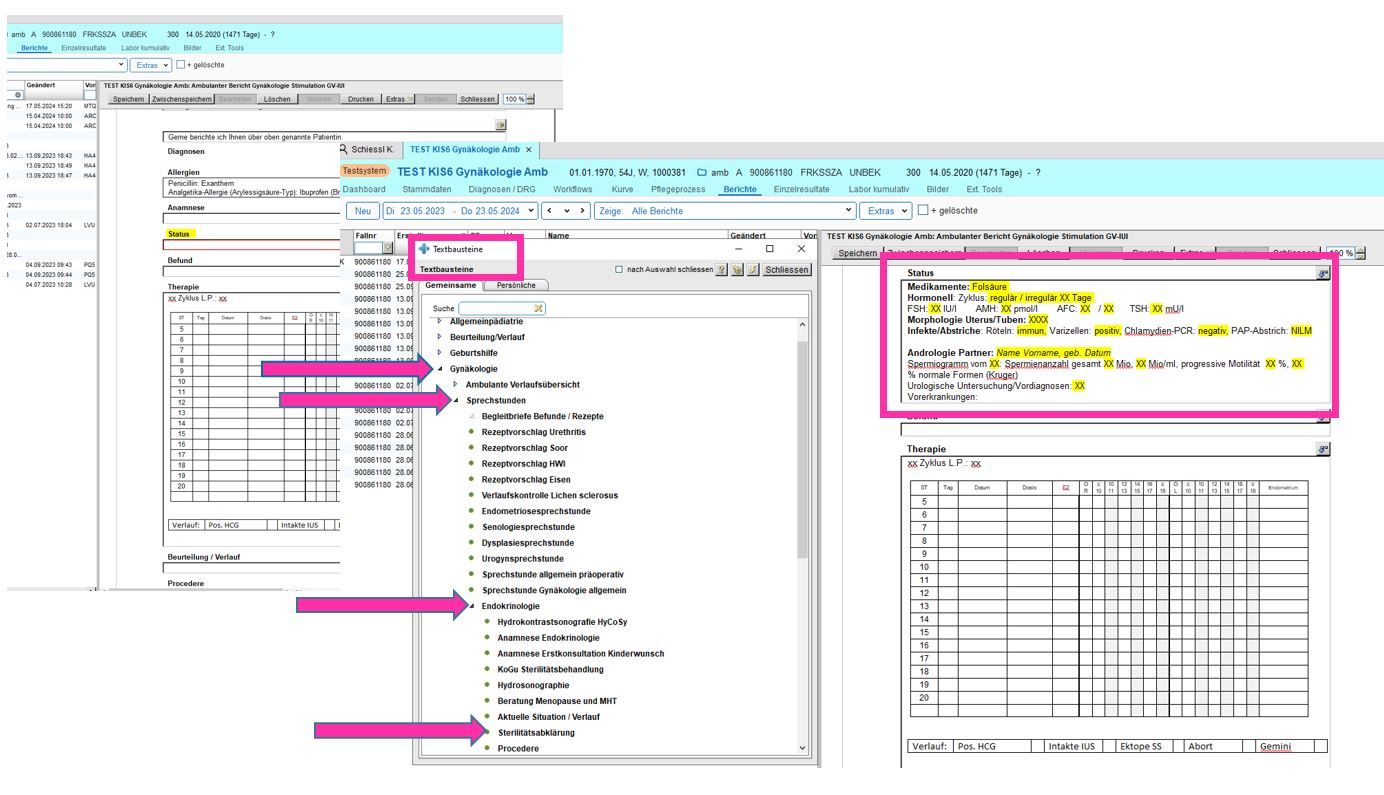Open the date range dropdown
Image resolution: width=1384 pixels, height=795 pixels.
point(530,211)
